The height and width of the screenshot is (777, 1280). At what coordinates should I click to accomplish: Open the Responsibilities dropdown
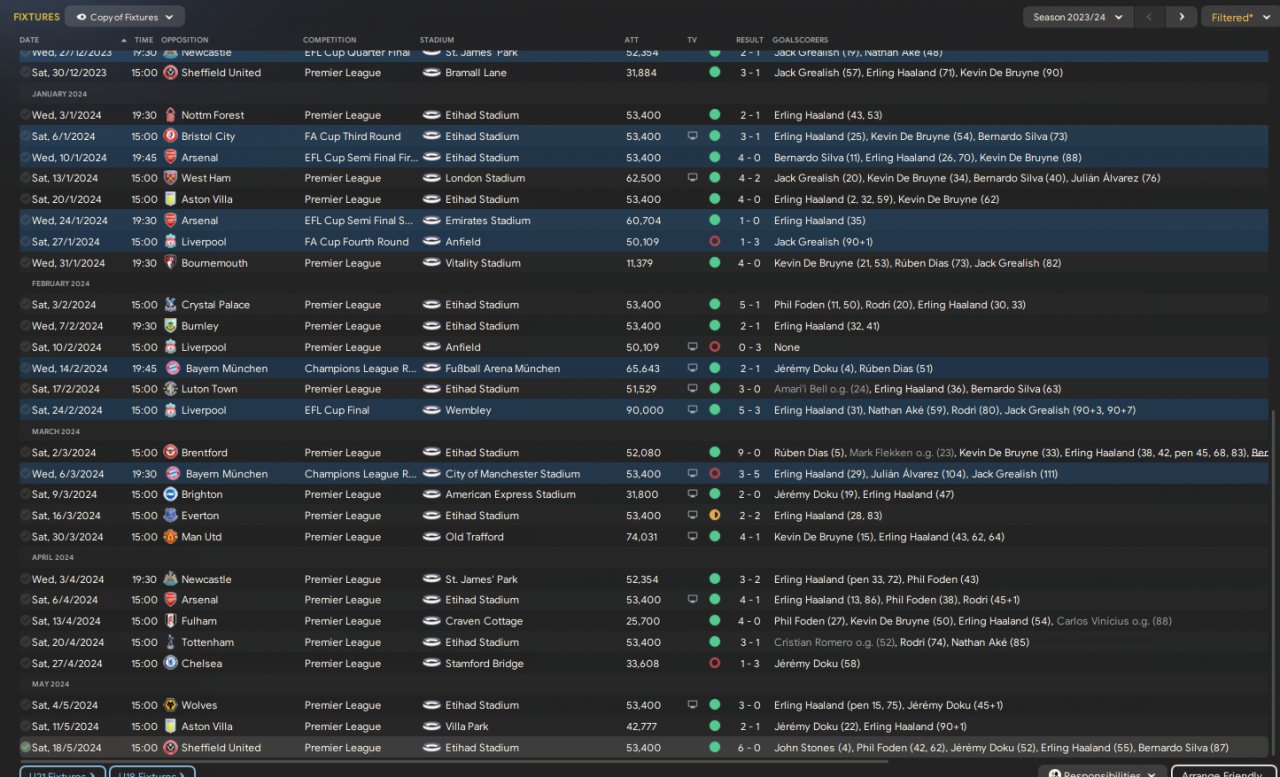tap(1102, 774)
